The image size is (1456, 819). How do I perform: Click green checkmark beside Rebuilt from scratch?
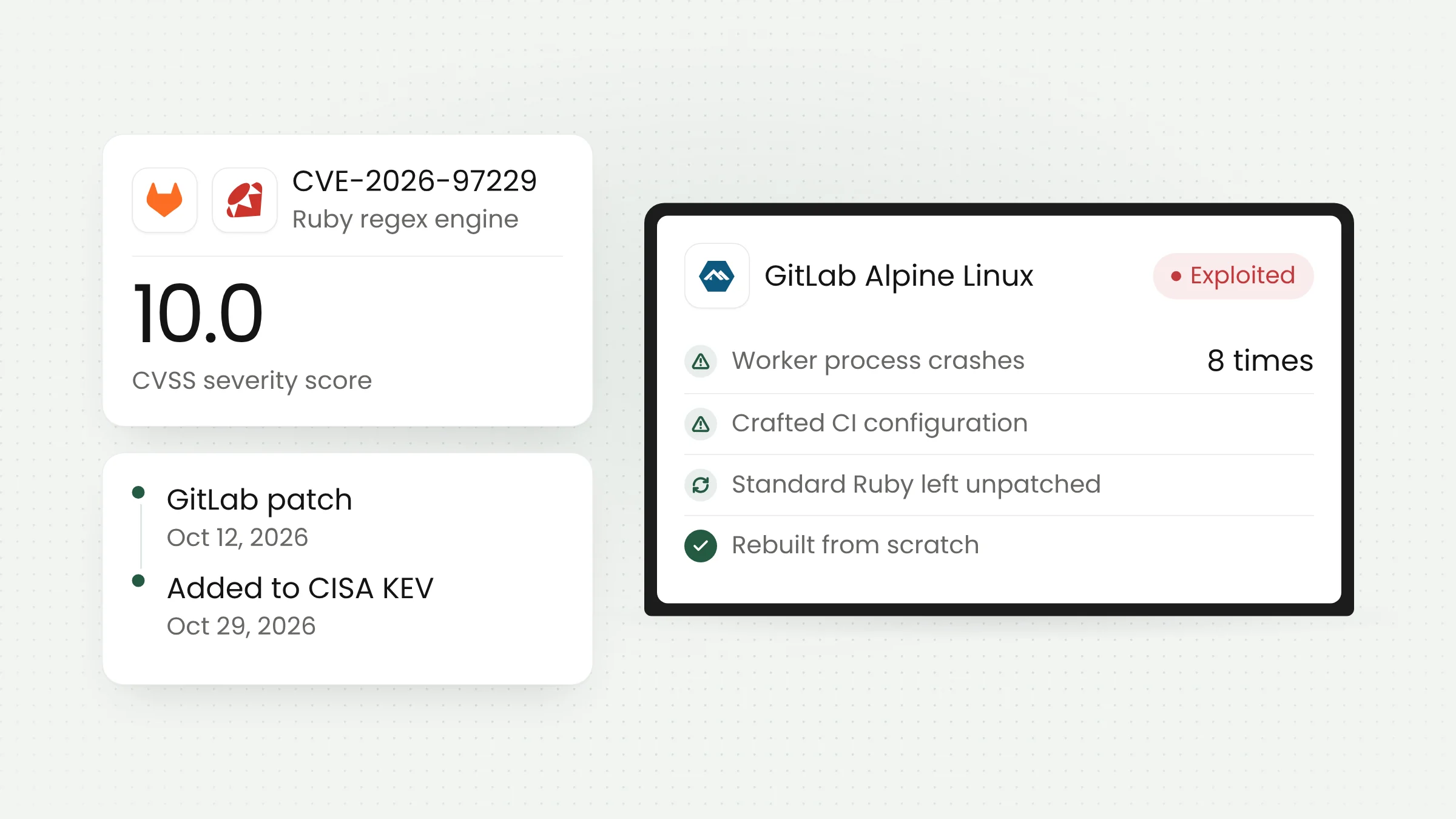coord(701,546)
